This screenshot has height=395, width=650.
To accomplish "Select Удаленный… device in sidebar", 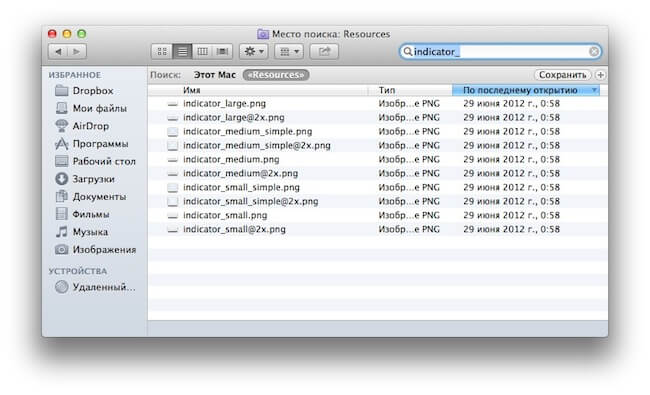I will click(x=104, y=287).
